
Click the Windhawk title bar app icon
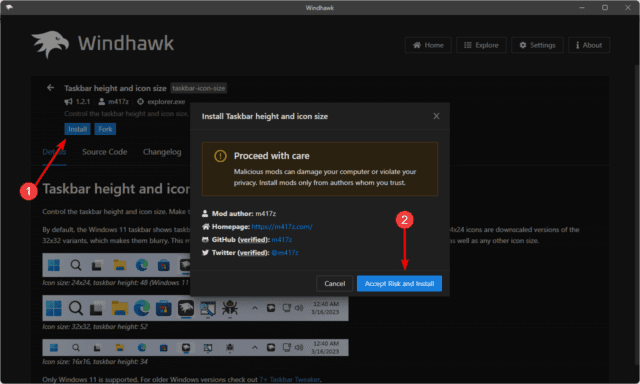click(x=9, y=7)
